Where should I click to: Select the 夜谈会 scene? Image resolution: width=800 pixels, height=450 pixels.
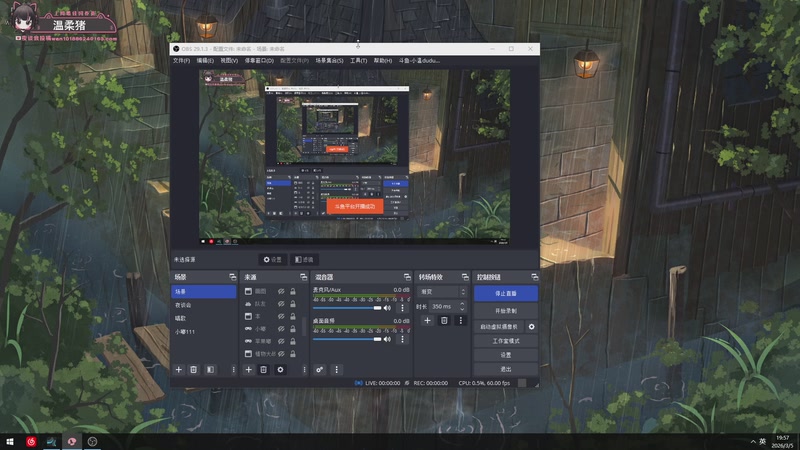tap(203, 305)
